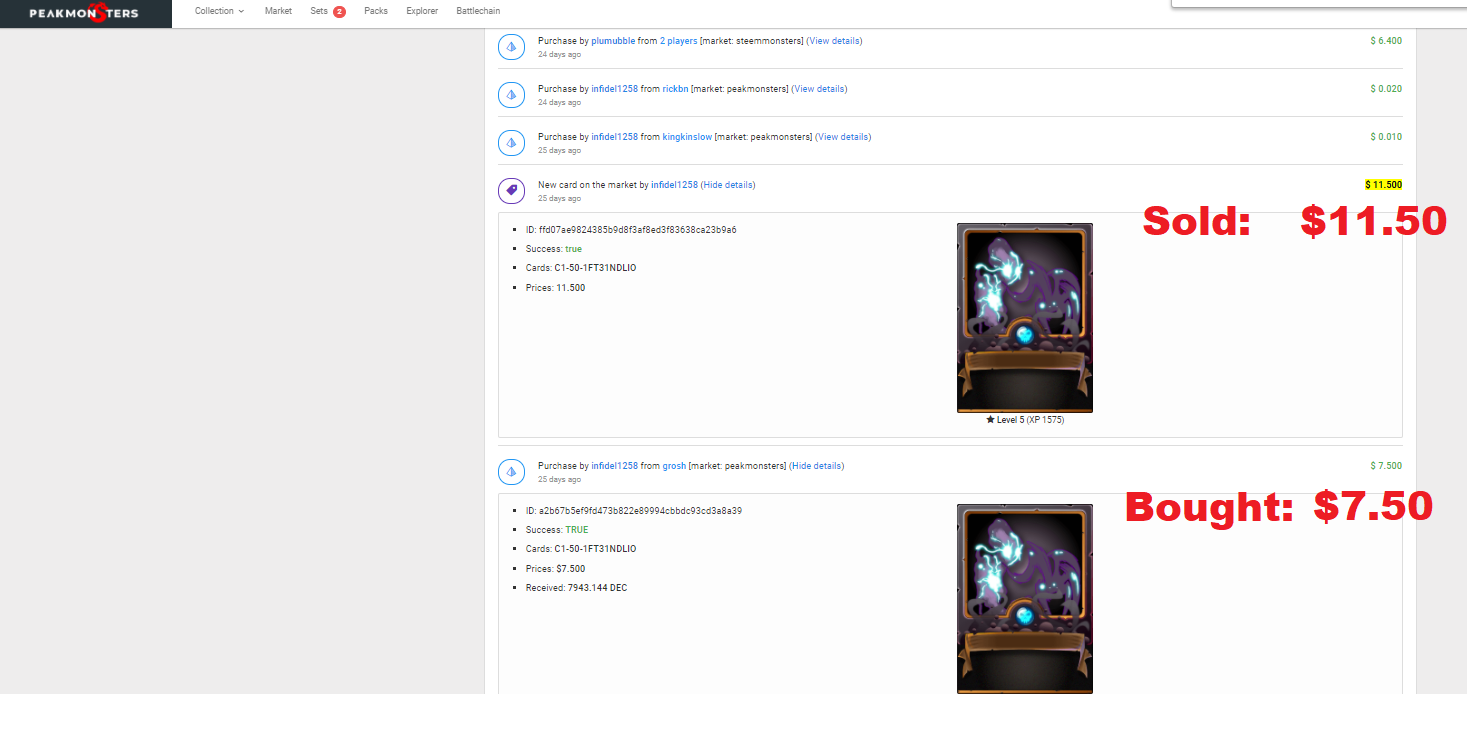Open infidel1258 link in the rickbn purchase row

[x=614, y=89]
